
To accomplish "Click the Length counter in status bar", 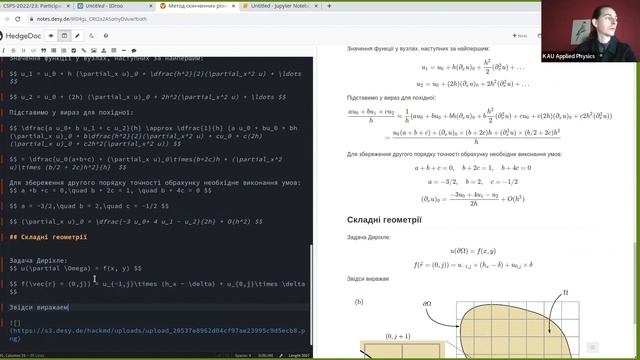I will [x=299, y=356].
